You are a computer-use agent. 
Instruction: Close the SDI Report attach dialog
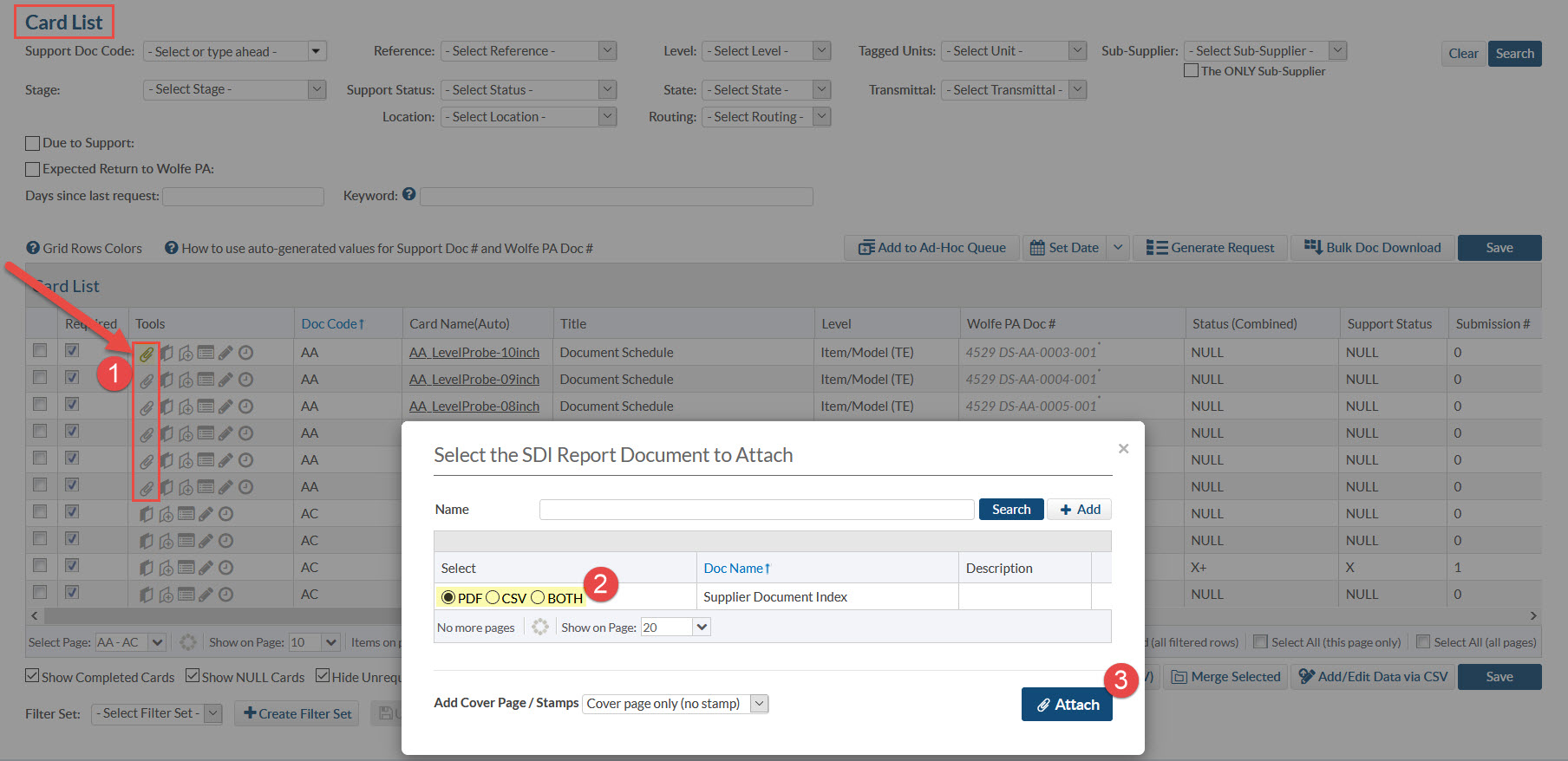pos(1123,448)
